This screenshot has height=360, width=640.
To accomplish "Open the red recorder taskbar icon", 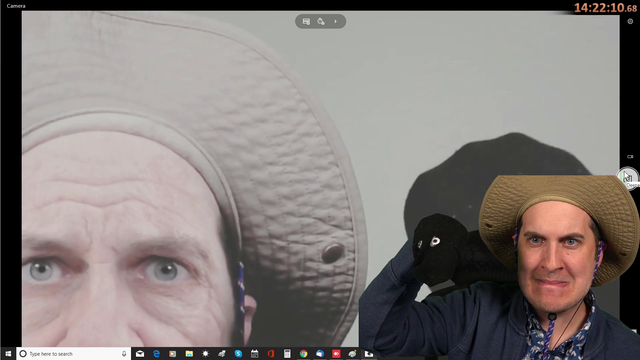I will tap(336, 354).
